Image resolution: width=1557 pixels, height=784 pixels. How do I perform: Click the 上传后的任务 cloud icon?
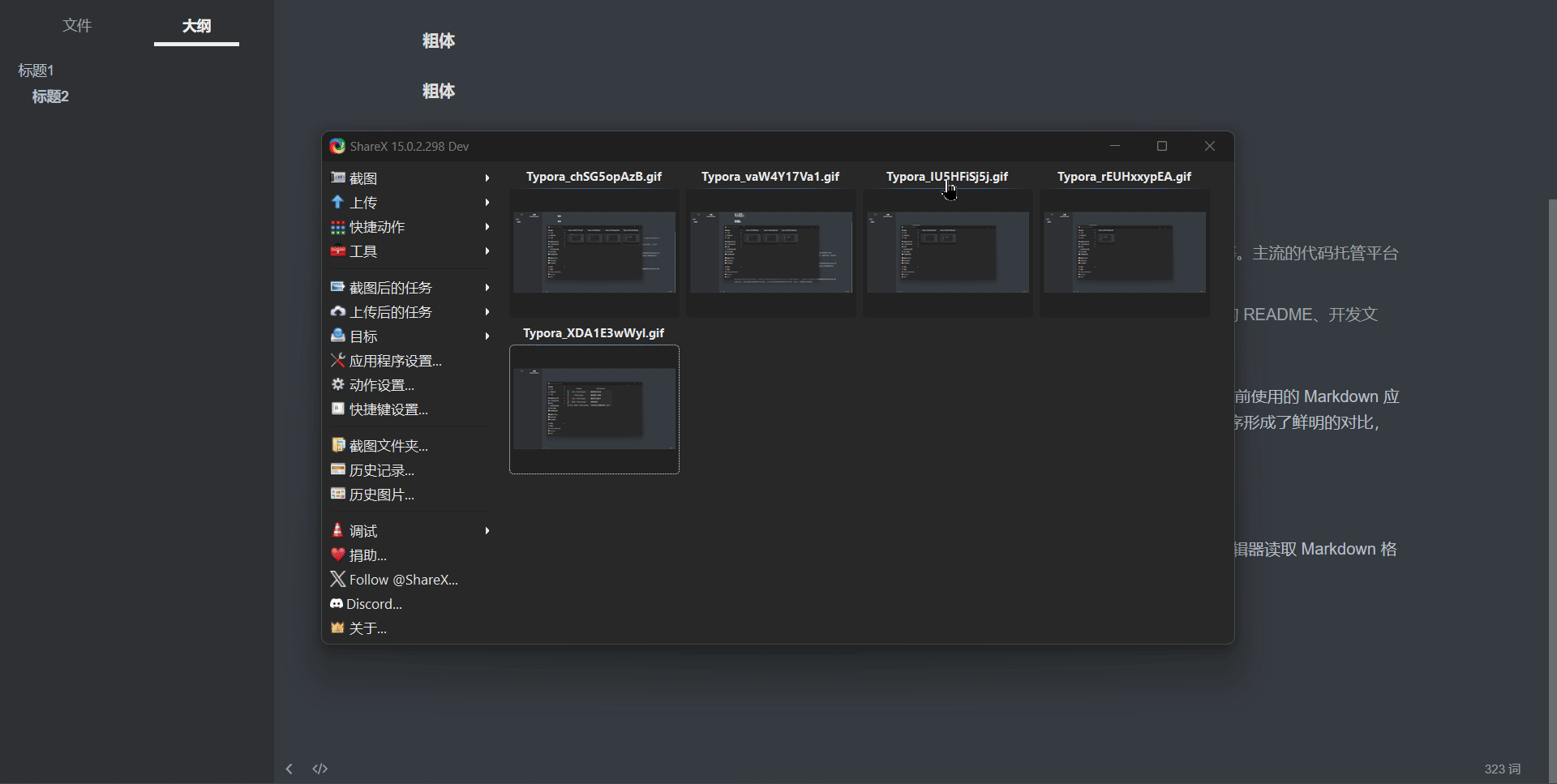338,311
